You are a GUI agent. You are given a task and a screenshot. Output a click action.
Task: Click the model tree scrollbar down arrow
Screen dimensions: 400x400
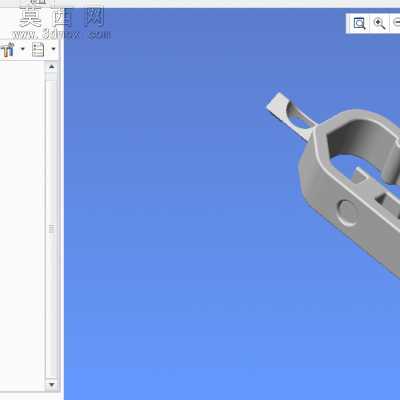51,384
